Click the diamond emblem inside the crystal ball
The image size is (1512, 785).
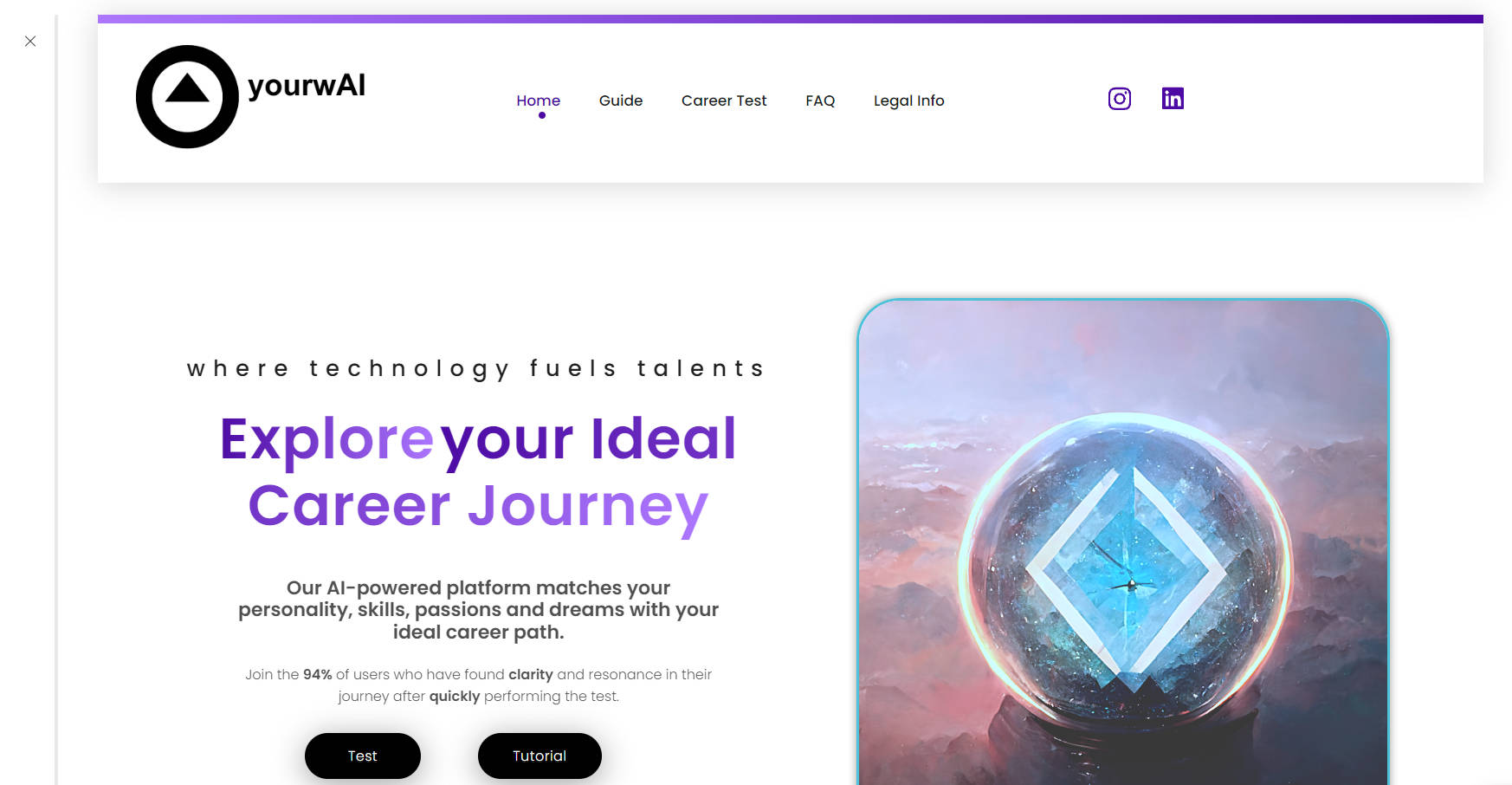1126,572
